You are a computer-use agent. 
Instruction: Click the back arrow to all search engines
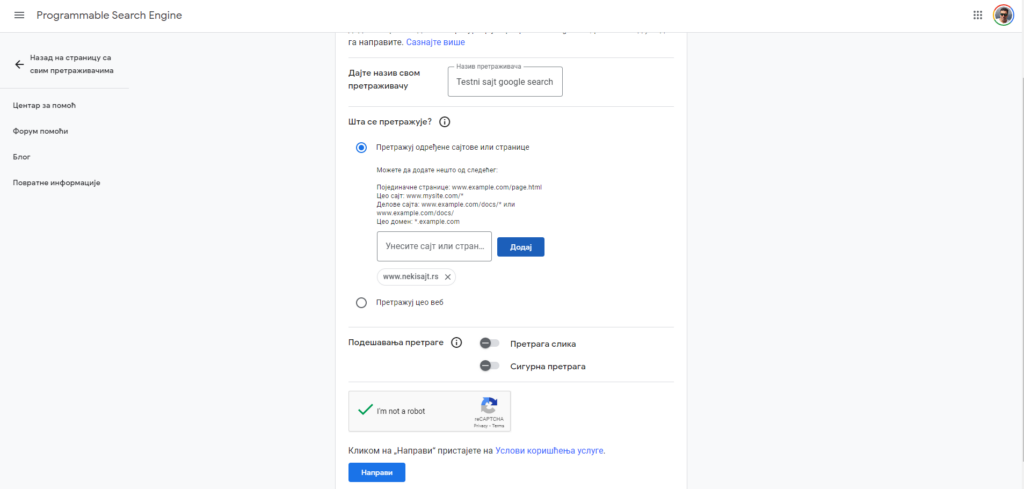coord(19,64)
